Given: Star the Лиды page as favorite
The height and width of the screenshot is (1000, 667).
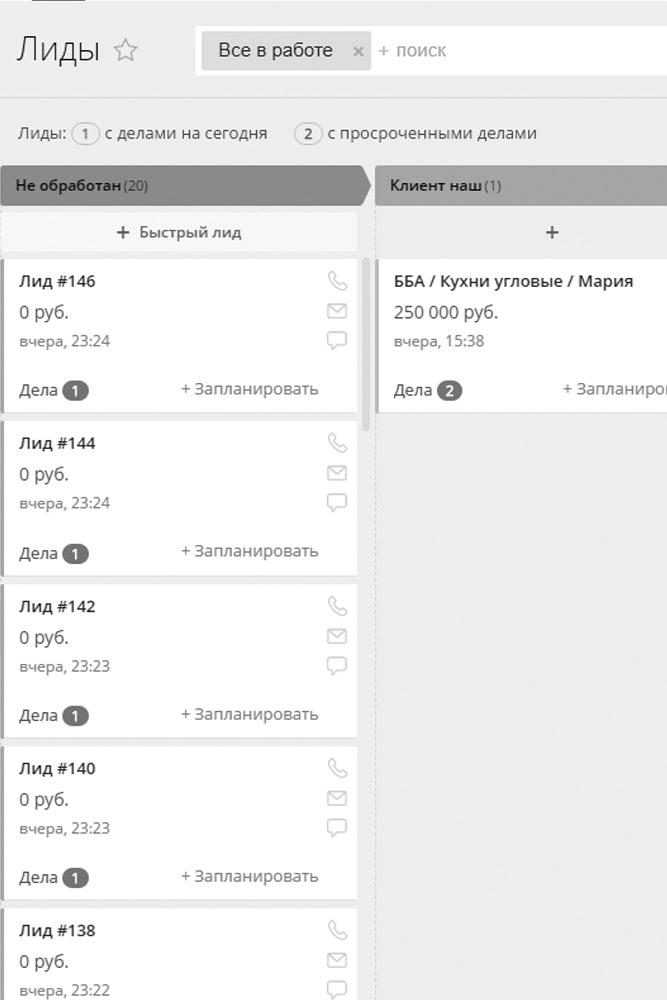Looking at the screenshot, I should point(126,51).
